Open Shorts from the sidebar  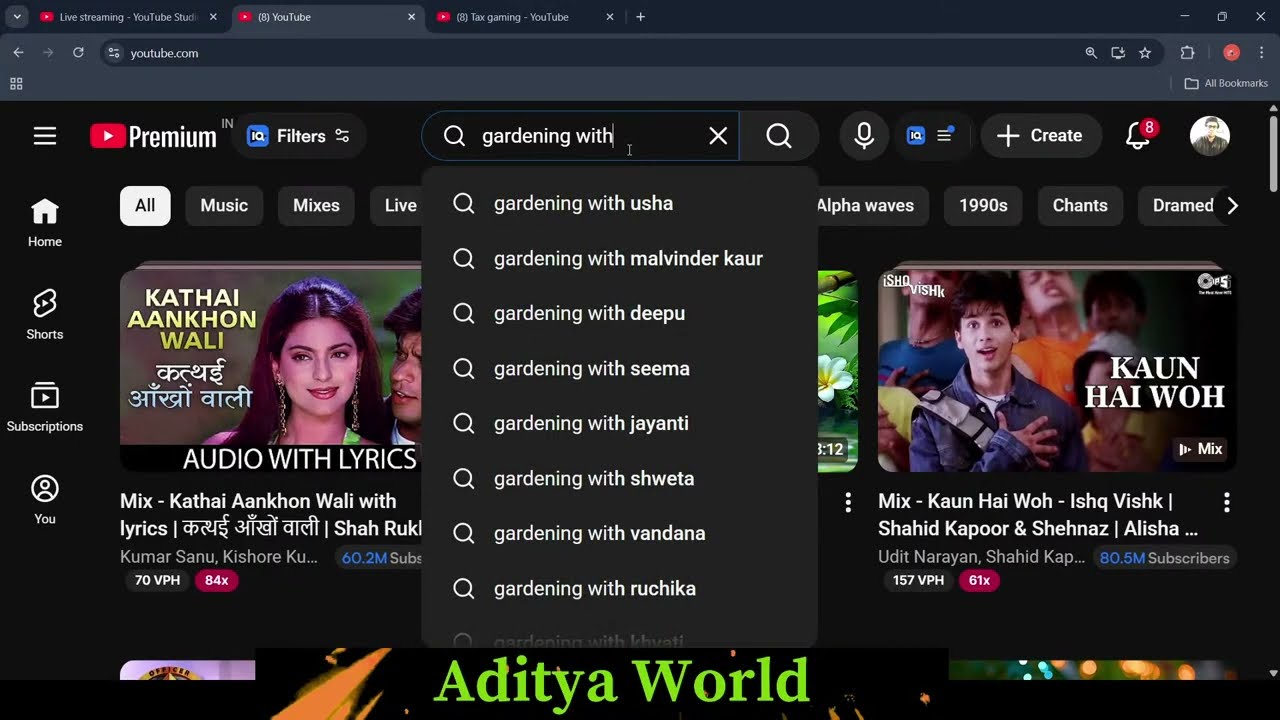pyautogui.click(x=45, y=315)
